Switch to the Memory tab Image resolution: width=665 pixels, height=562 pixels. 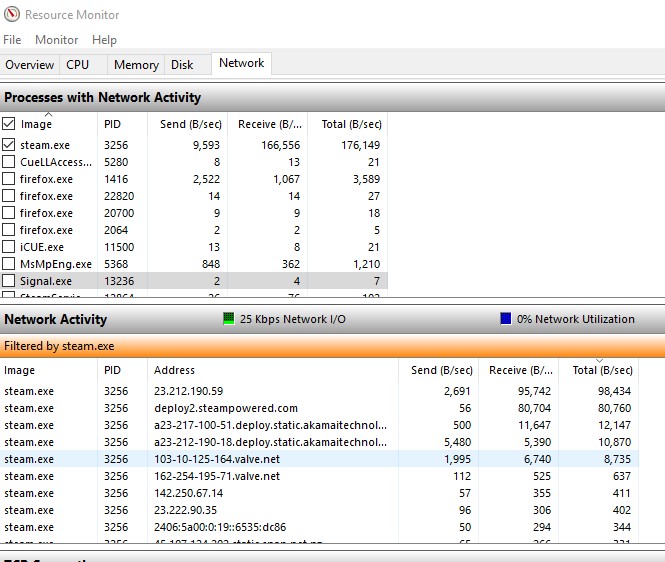pyautogui.click(x=136, y=65)
